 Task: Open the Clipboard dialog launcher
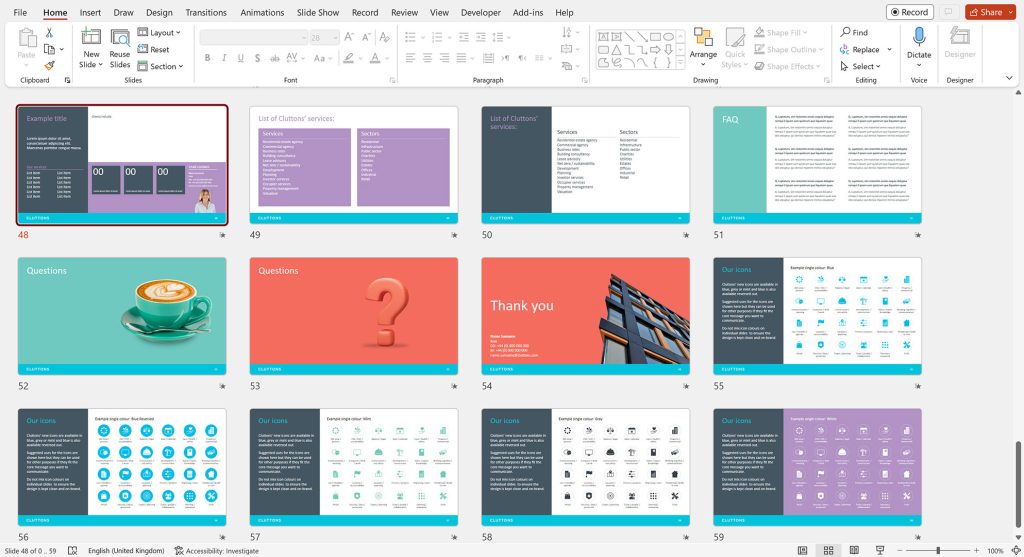(67, 80)
